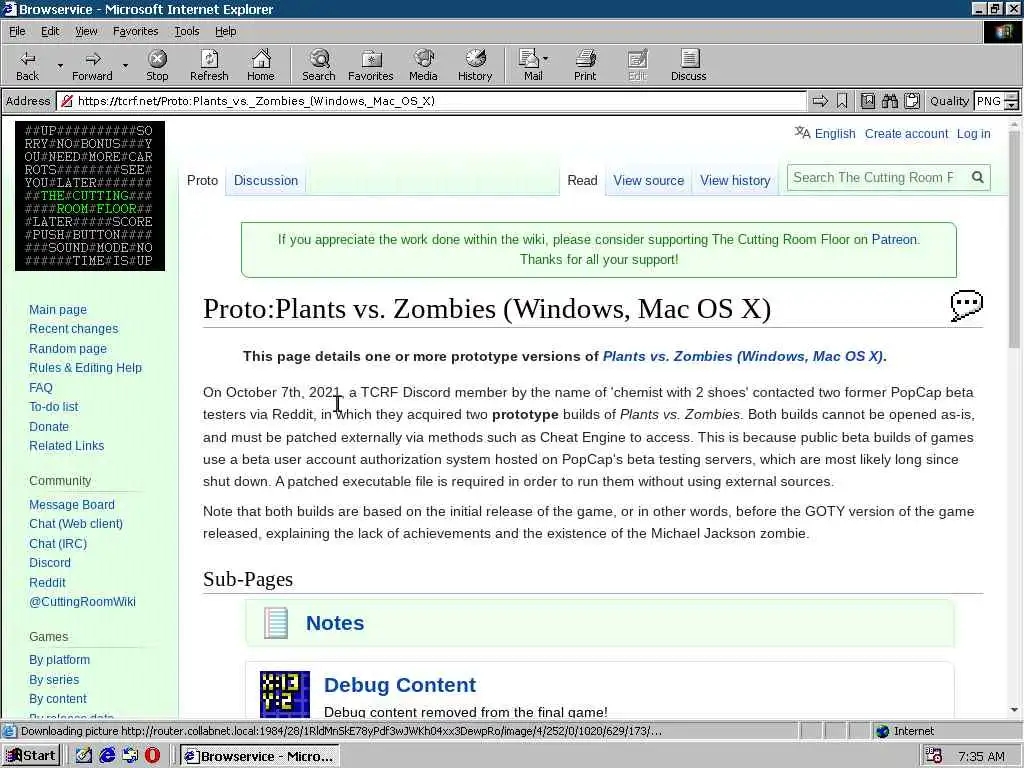Open the Discord sidebar link
The image size is (1024, 768).
click(50, 563)
